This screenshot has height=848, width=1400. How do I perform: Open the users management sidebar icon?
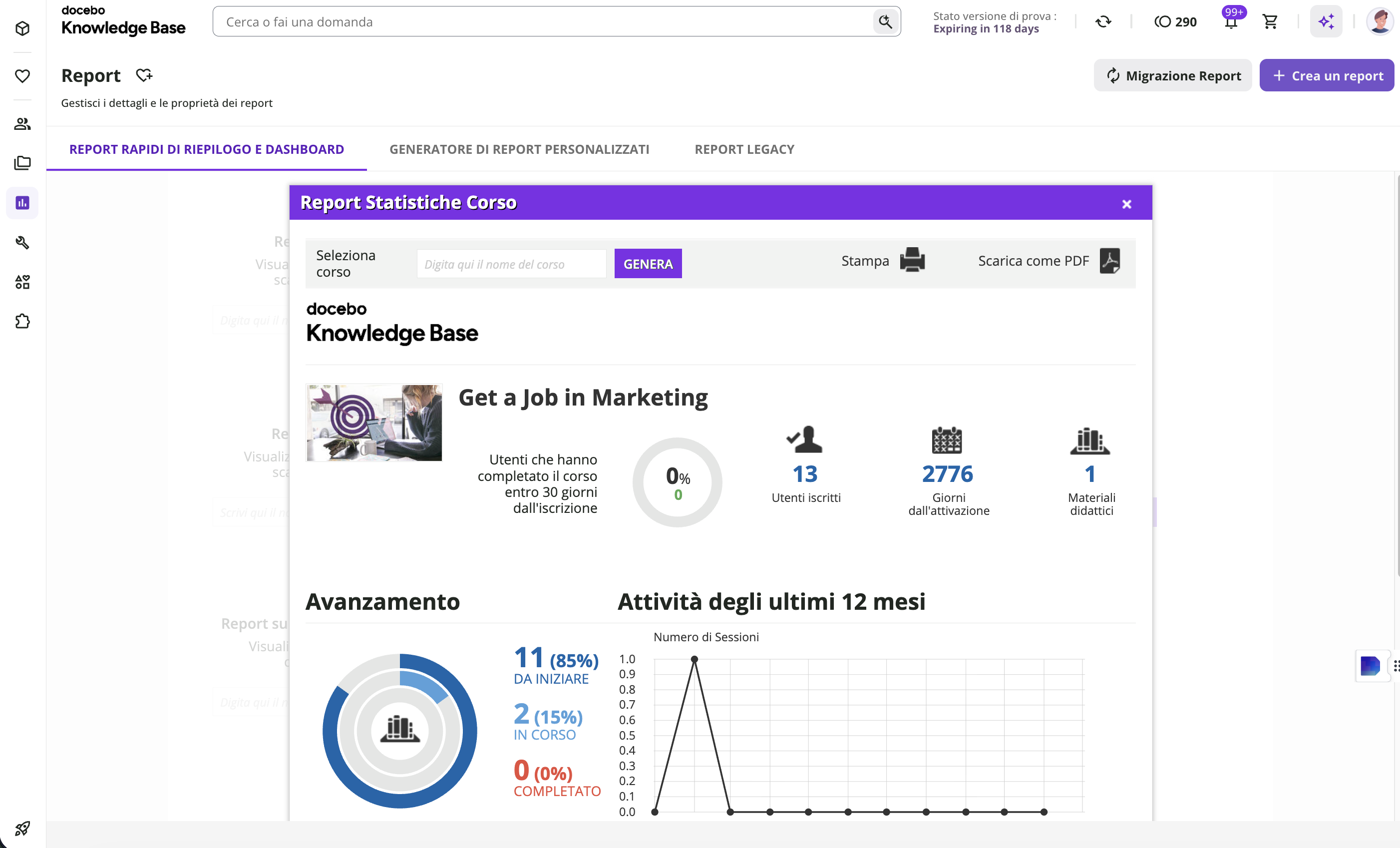[22, 124]
